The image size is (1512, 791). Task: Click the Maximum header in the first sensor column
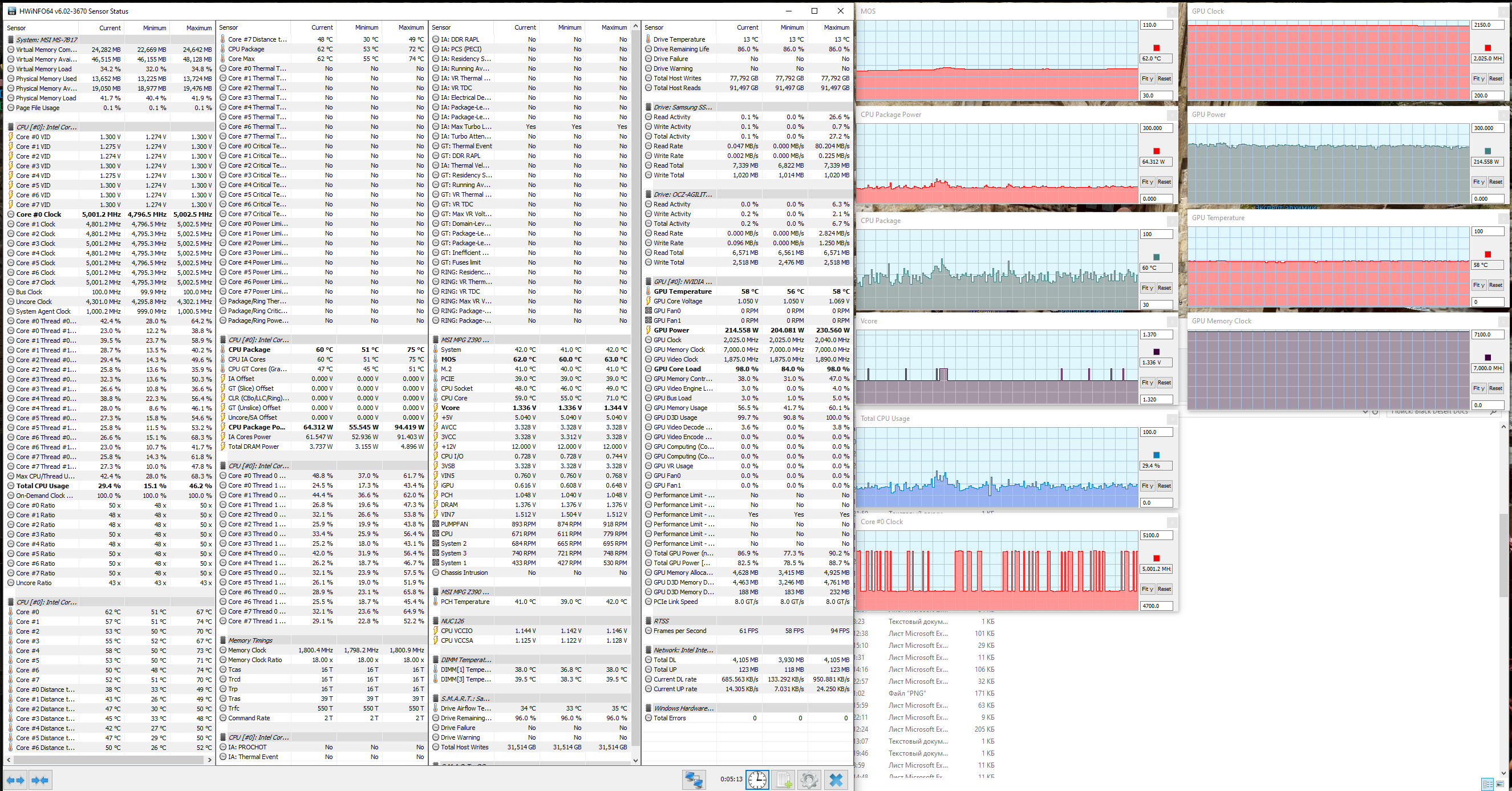tap(198, 27)
